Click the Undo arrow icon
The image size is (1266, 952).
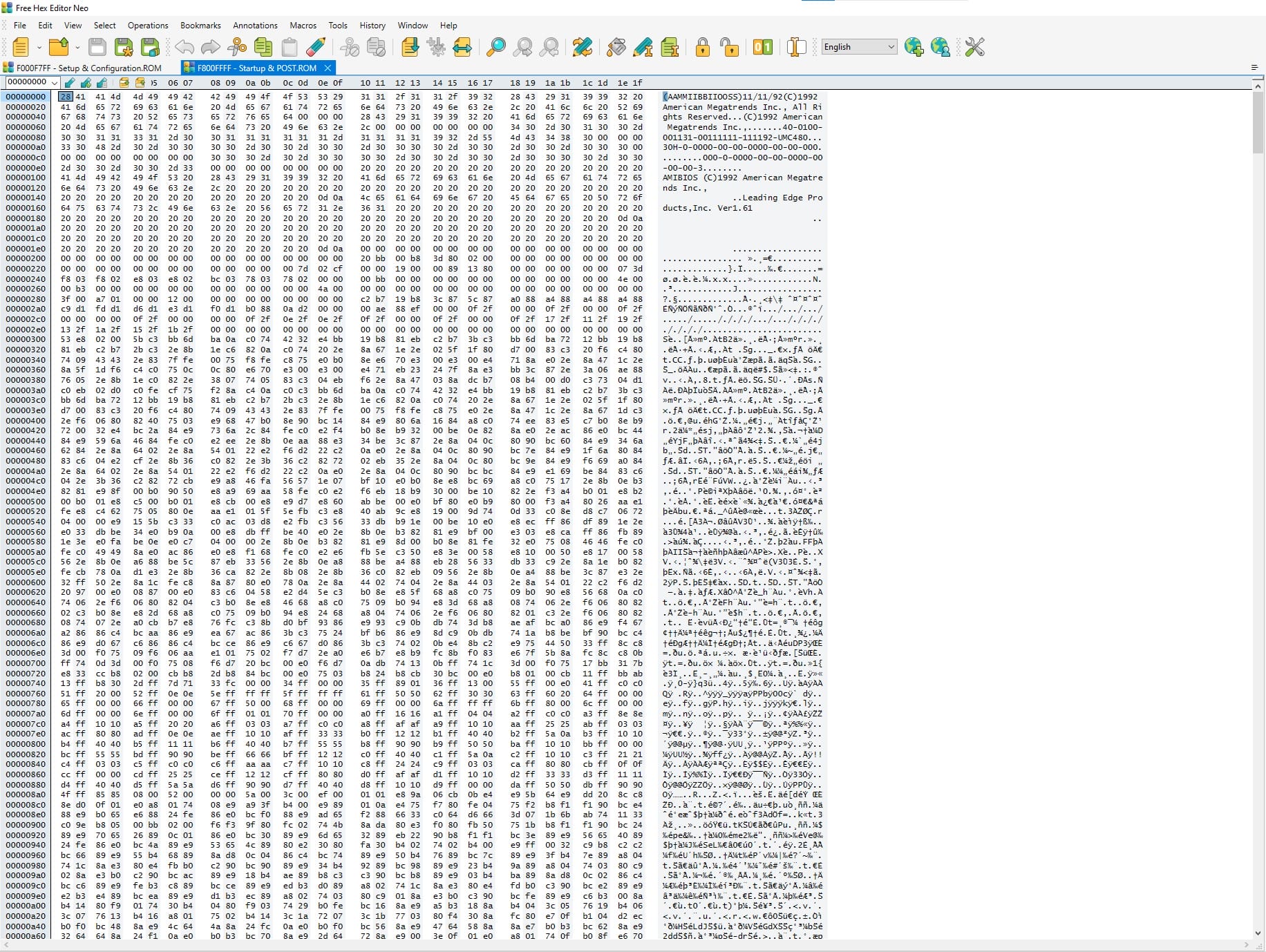pos(184,47)
